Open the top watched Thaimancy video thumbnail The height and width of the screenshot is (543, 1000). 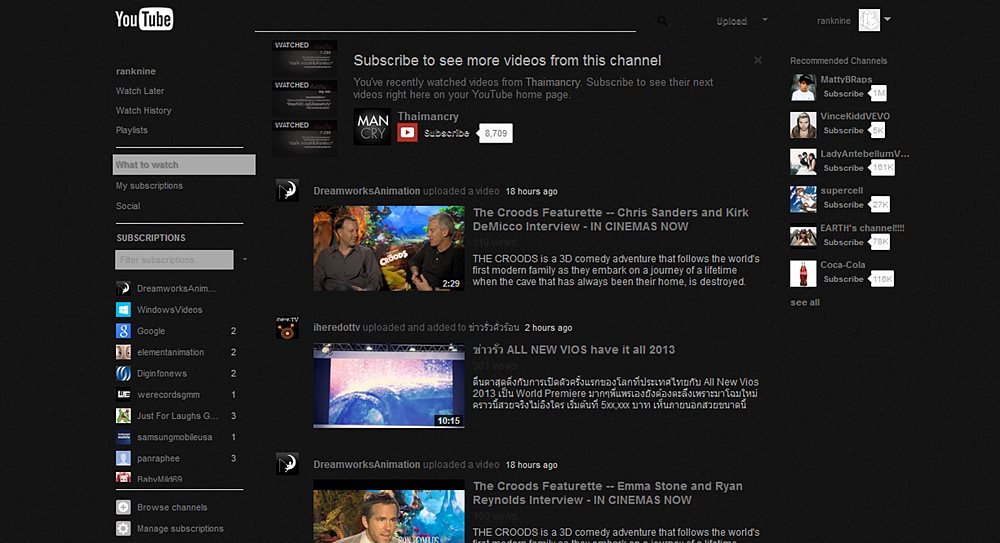tap(305, 58)
